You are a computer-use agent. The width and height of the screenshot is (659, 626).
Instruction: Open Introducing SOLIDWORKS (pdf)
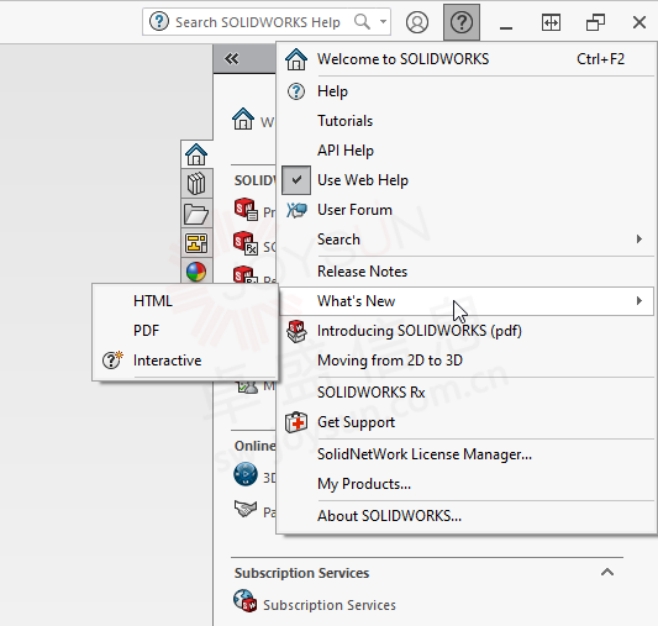[x=467, y=331]
